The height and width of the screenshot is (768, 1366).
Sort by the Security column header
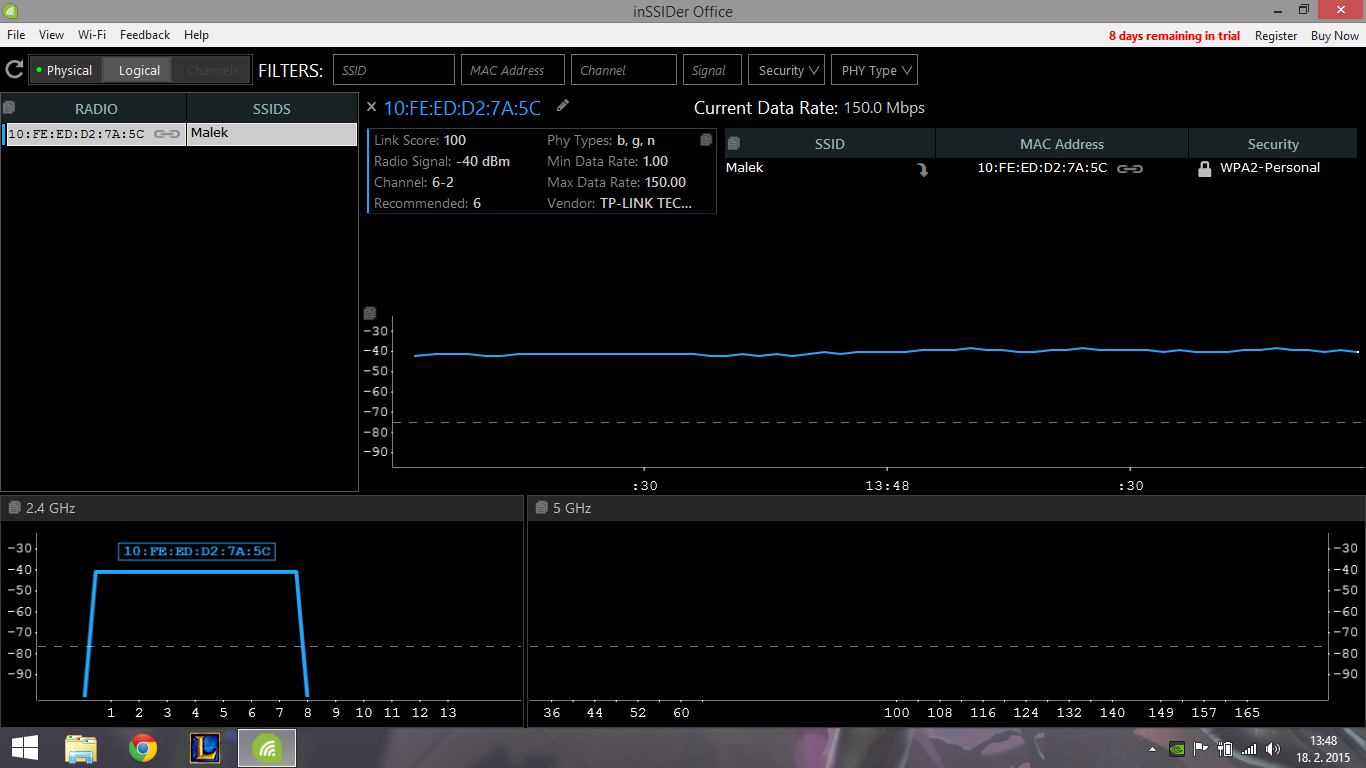[x=1273, y=144]
